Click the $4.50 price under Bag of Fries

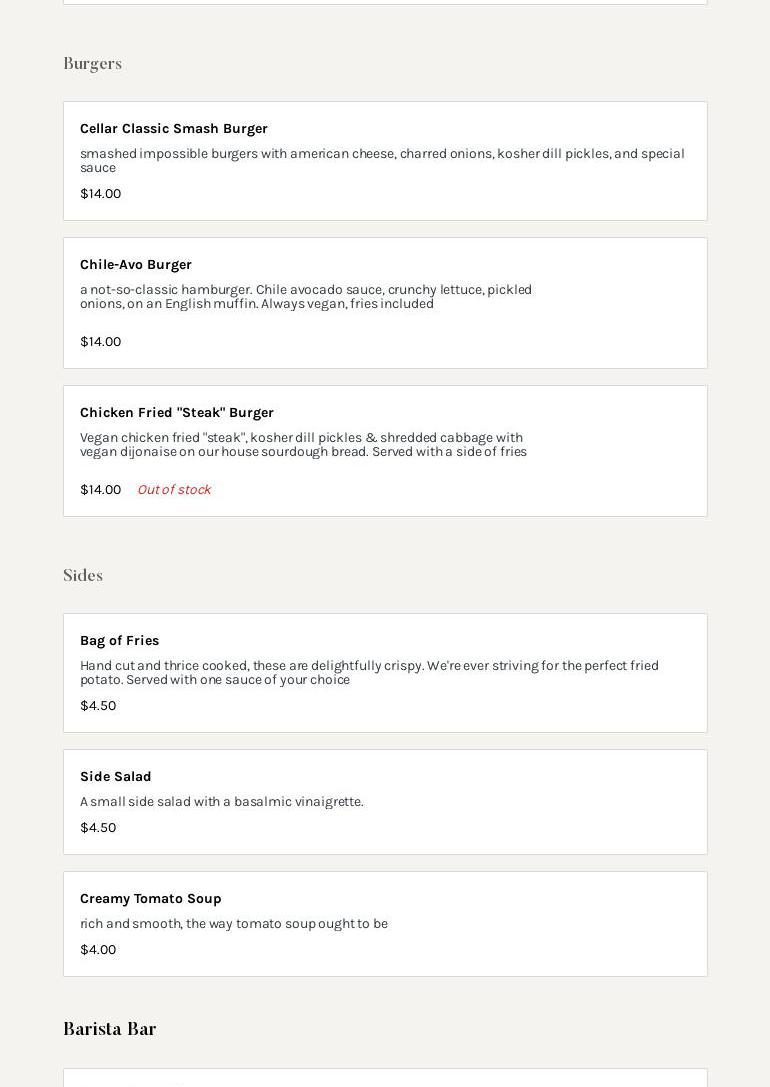pos(98,706)
